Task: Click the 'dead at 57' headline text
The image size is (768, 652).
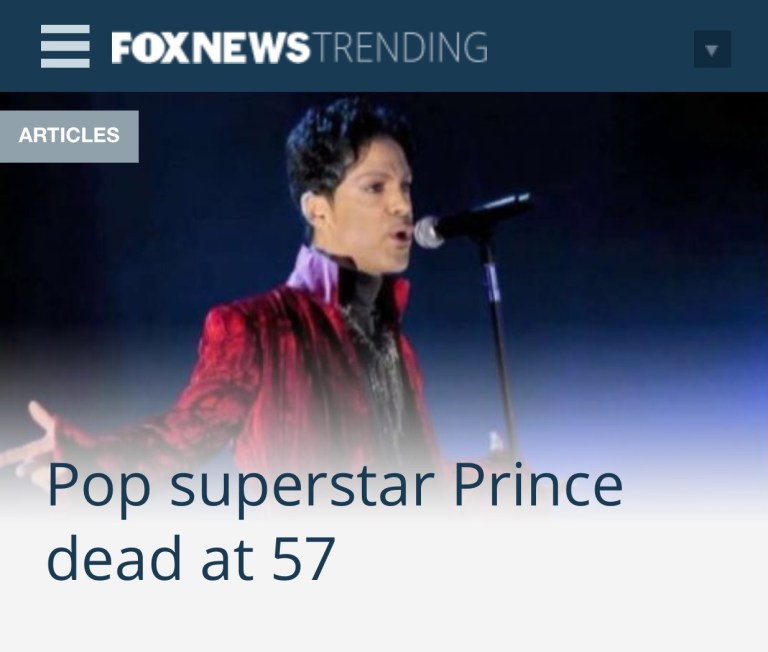Action: pos(192,558)
